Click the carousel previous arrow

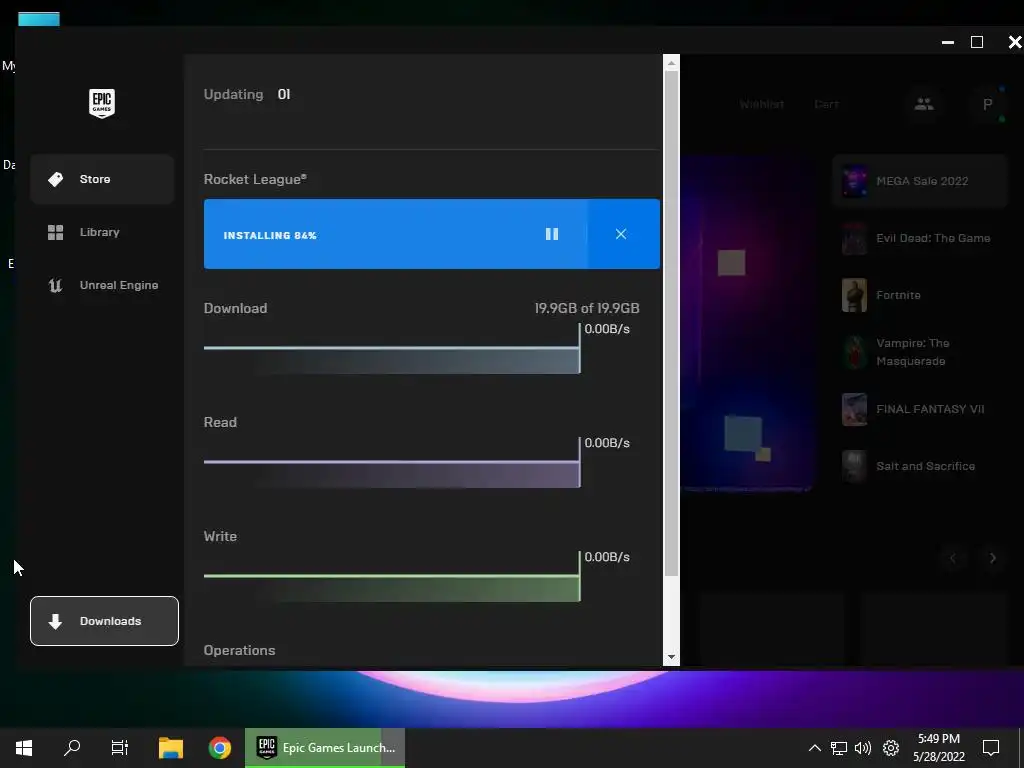[953, 558]
